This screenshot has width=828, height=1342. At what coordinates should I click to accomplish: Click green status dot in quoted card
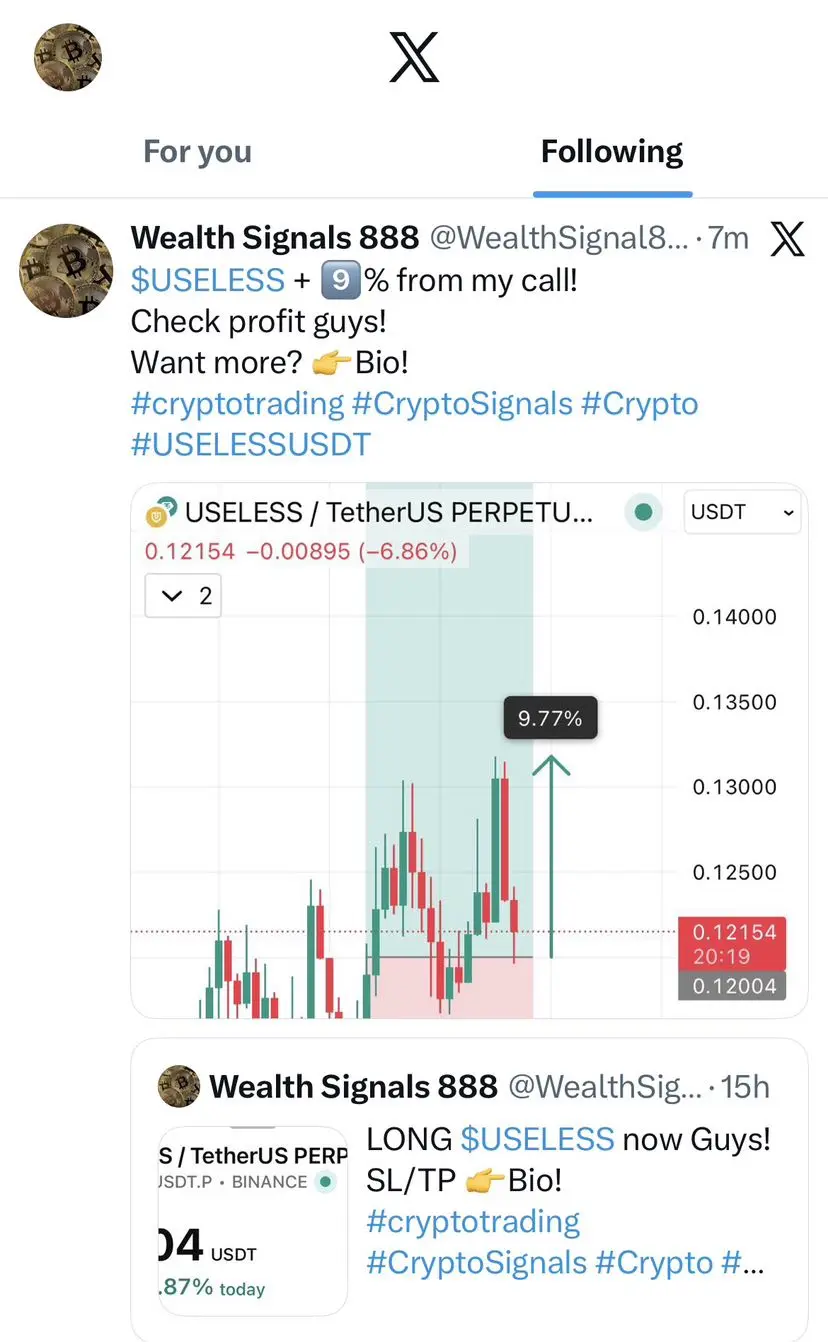click(x=324, y=1182)
